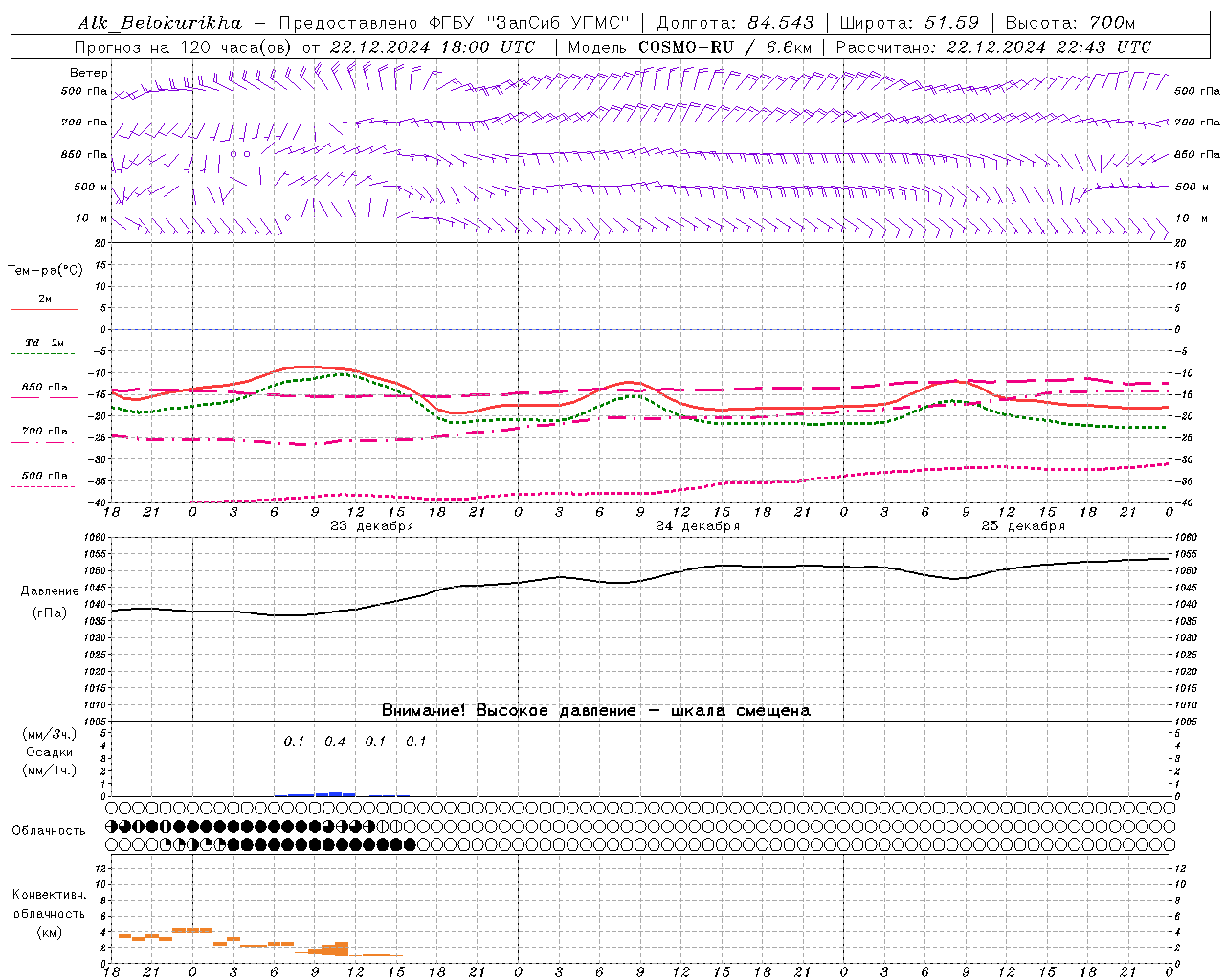Click the 'Ветер' wind panel label
Image resolution: width=1225 pixels, height=980 pixels.
click(x=89, y=73)
